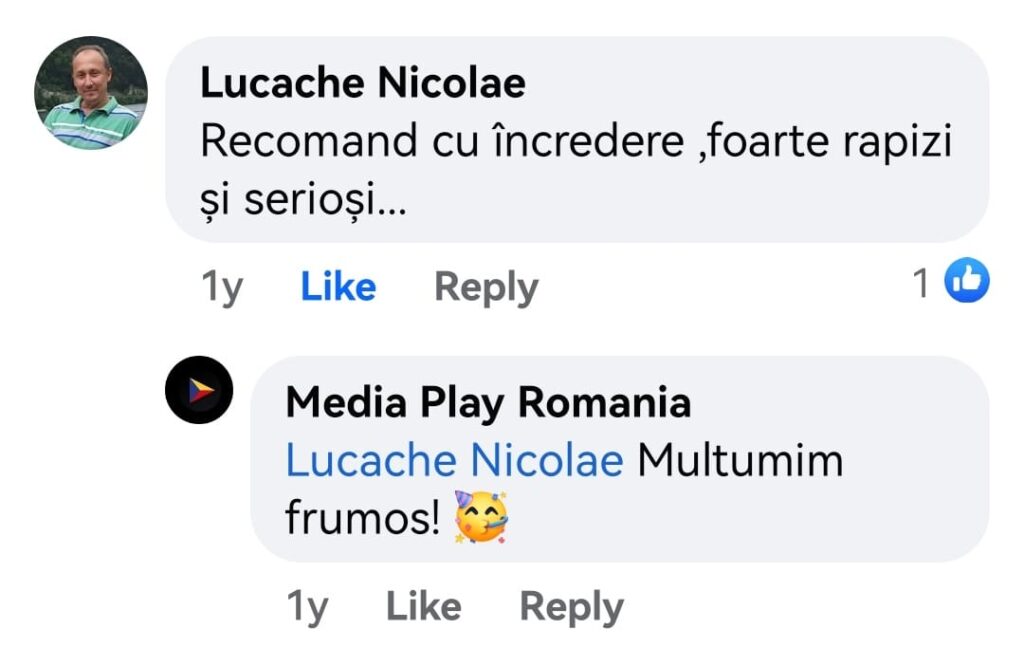
Task: View the reaction count number 1
Action: [x=921, y=283]
